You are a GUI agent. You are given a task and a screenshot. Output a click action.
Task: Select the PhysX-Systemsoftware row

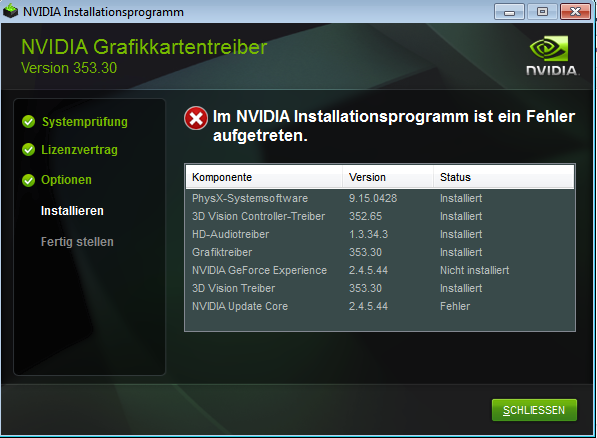[380, 198]
